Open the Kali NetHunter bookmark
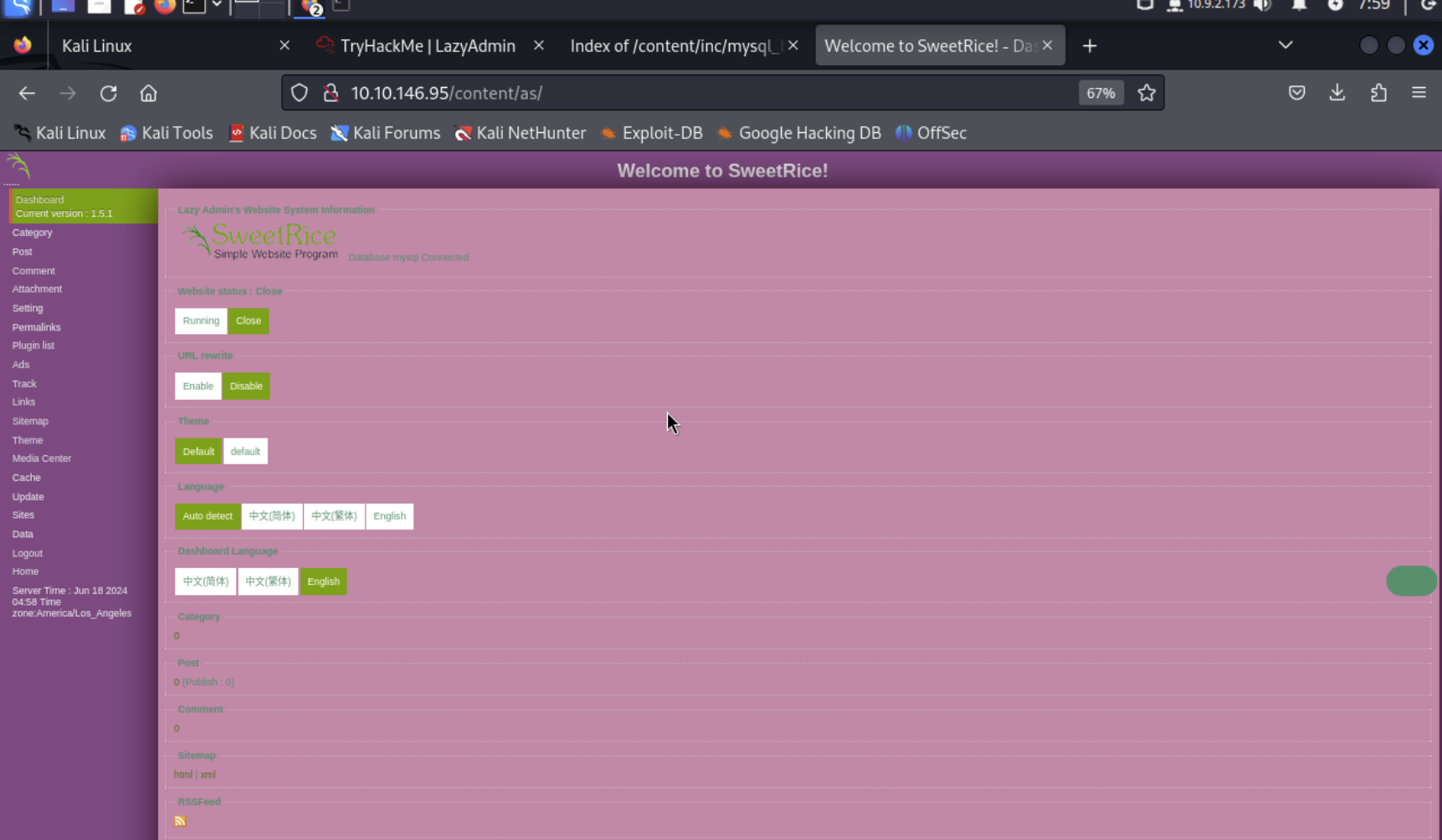1442x840 pixels. 520,133
